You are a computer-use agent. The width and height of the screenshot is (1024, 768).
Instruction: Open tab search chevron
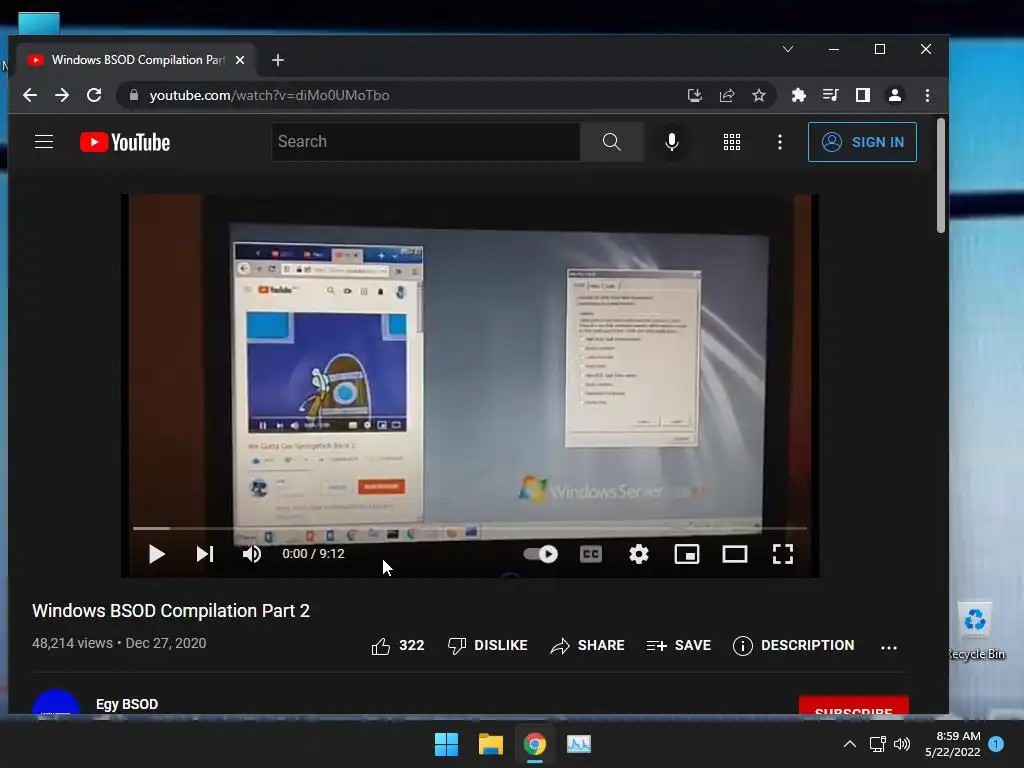tap(788, 50)
